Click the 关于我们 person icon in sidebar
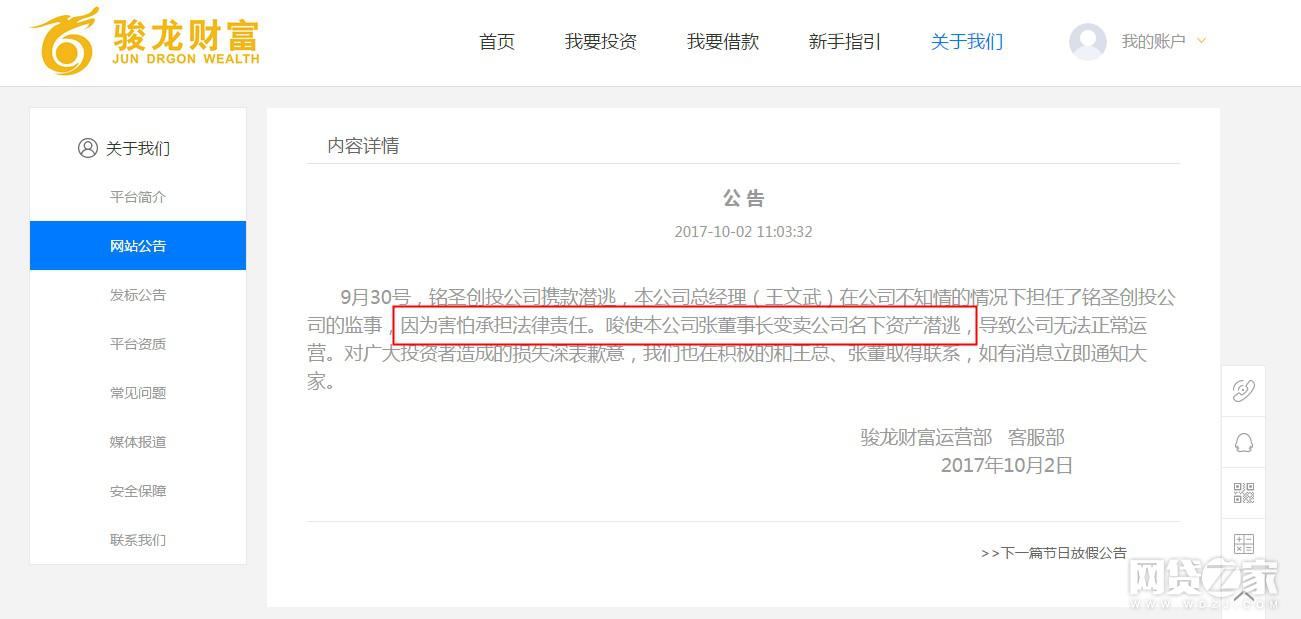The image size is (1301, 619). pos(88,148)
